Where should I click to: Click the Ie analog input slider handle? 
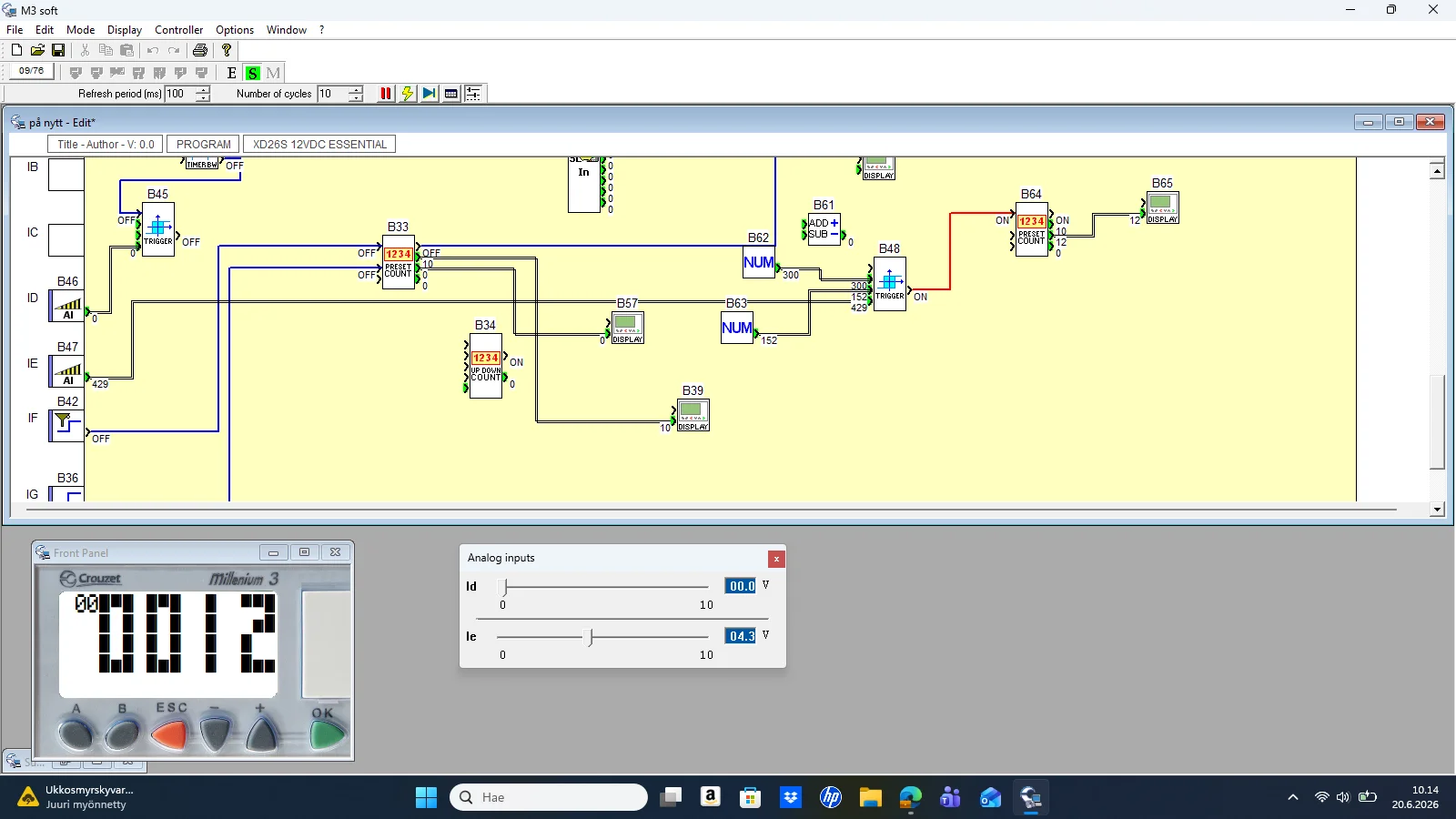[591, 637]
